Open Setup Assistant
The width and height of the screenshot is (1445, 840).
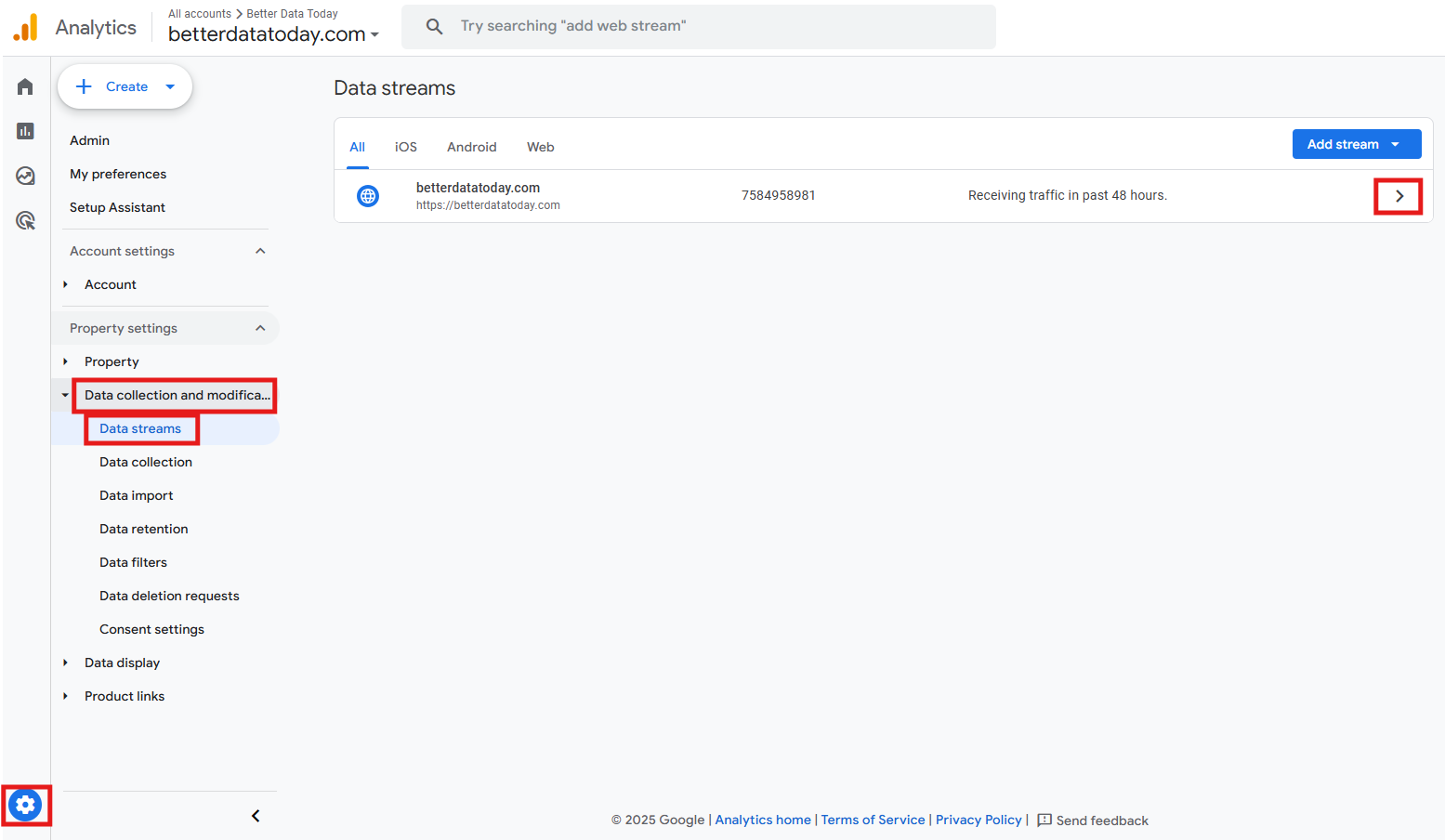click(117, 207)
